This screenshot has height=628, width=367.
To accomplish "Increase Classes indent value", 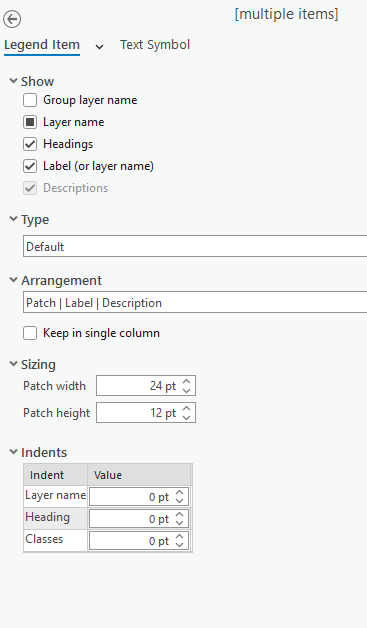I will tap(180, 537).
